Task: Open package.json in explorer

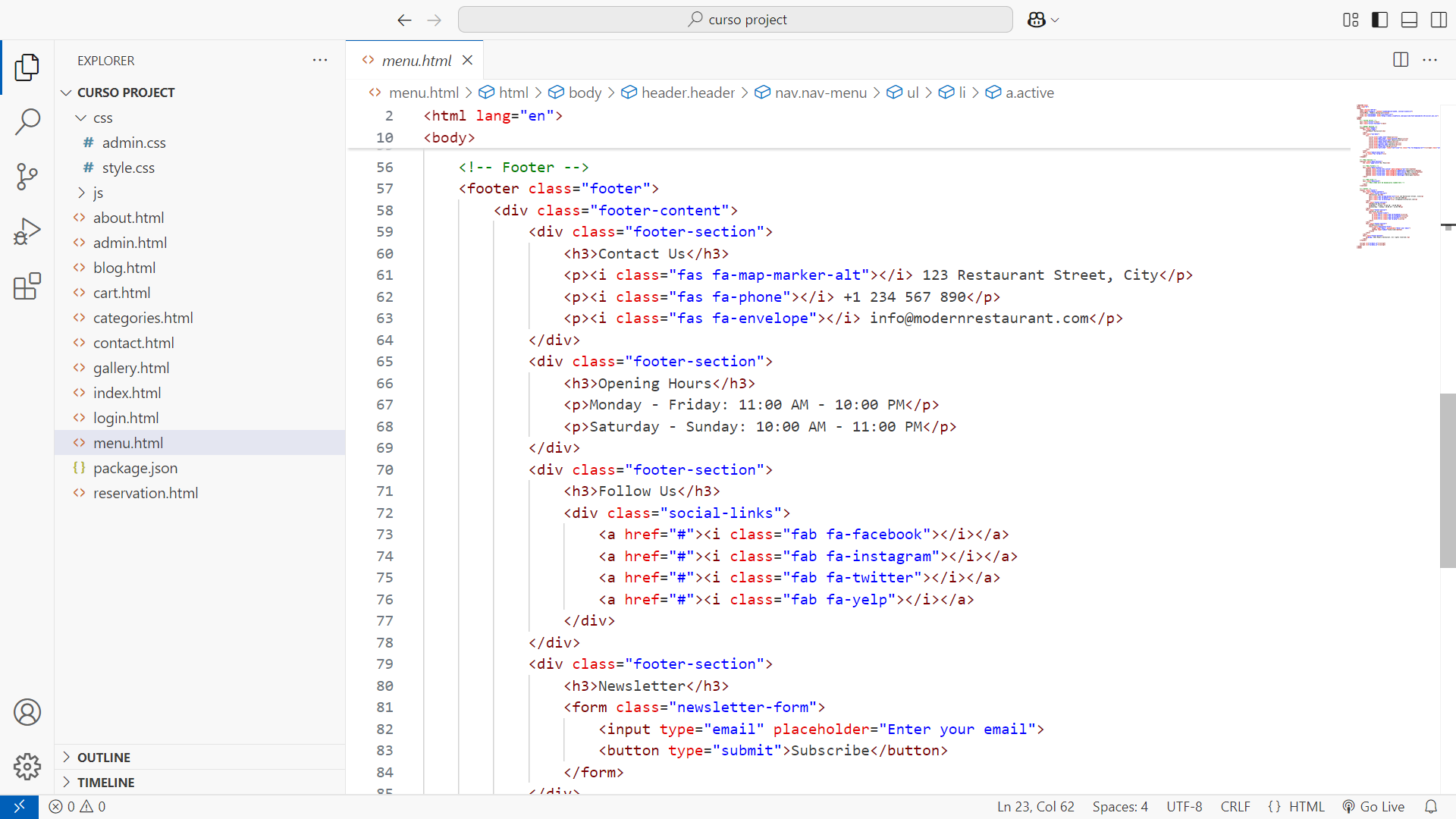Action: pos(200,468)
